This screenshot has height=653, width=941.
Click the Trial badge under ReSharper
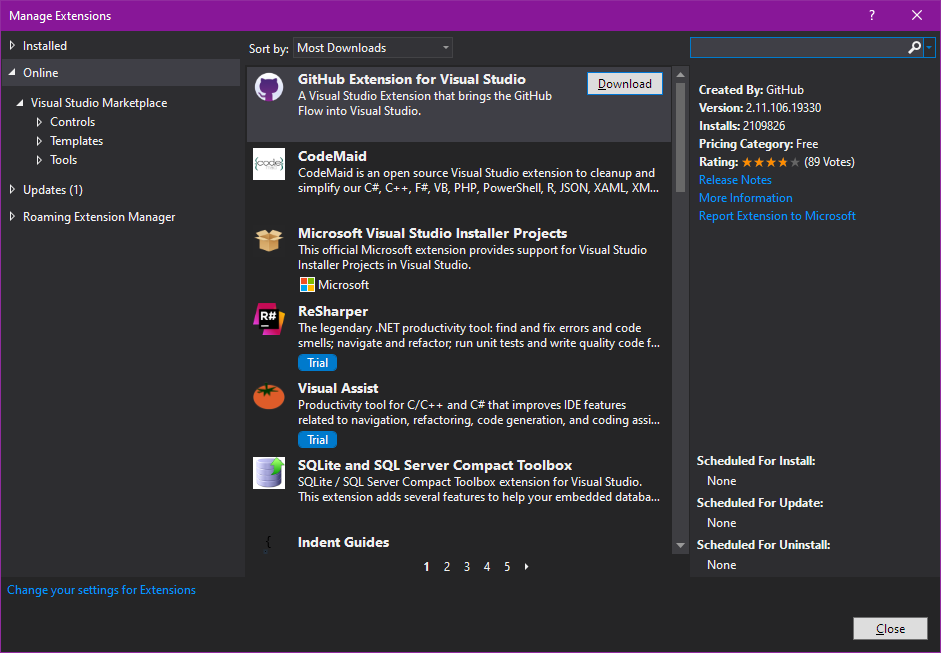coord(317,363)
